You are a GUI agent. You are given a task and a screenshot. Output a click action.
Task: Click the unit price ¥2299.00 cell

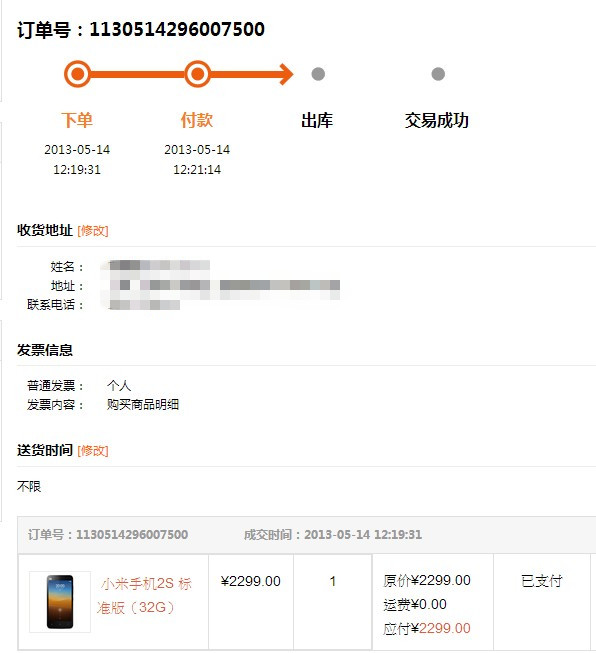tap(251, 581)
